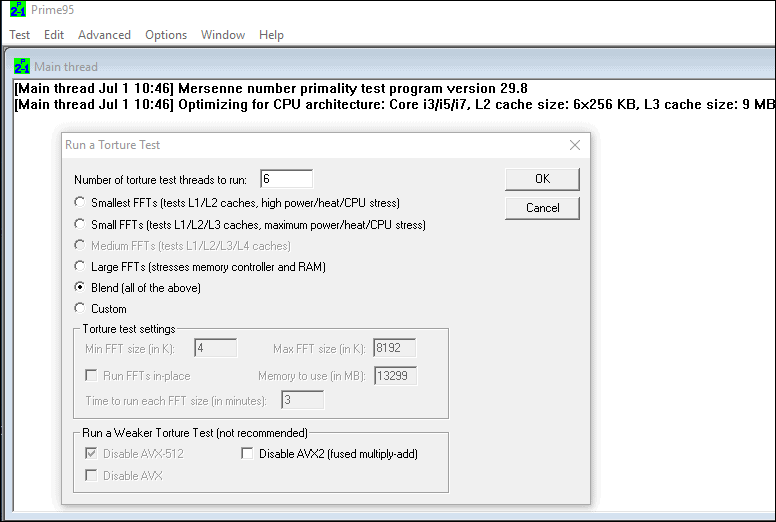The height and width of the screenshot is (522, 776).
Task: Click the 'Main thread' window title
Action: point(66,67)
